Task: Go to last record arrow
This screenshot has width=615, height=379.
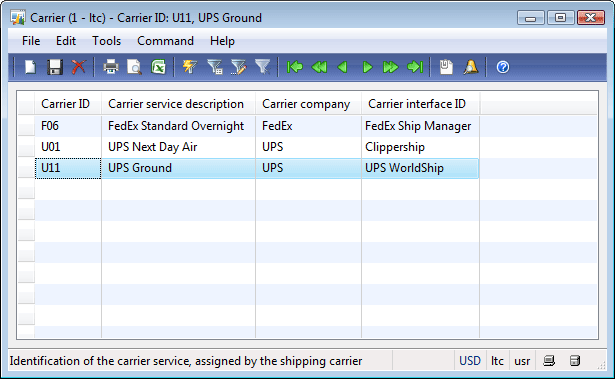Action: [x=415, y=67]
